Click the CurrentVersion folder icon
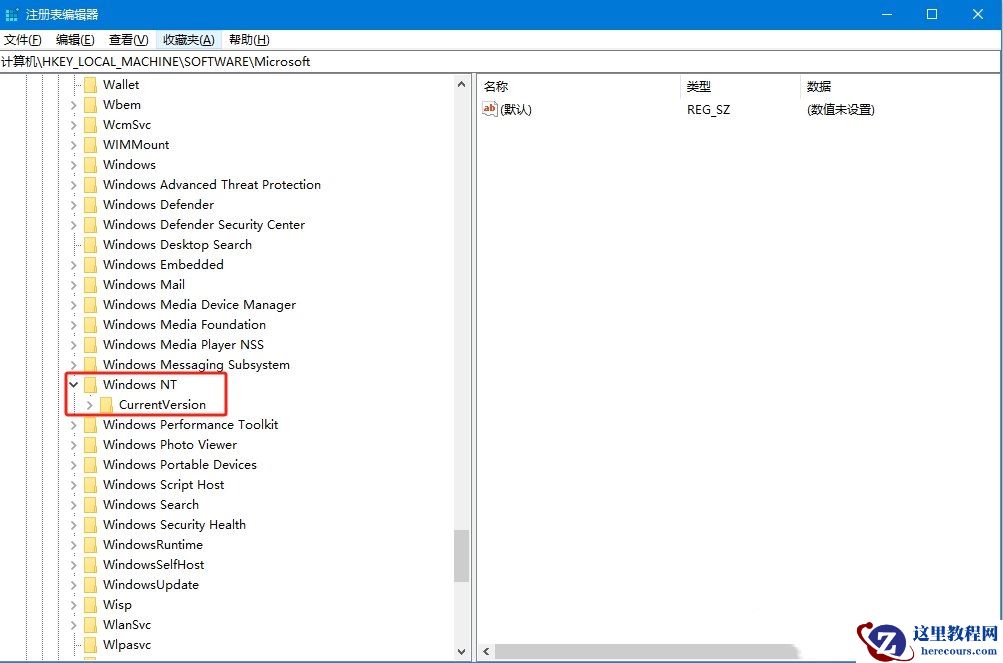This screenshot has width=1003, height=663. coord(104,404)
